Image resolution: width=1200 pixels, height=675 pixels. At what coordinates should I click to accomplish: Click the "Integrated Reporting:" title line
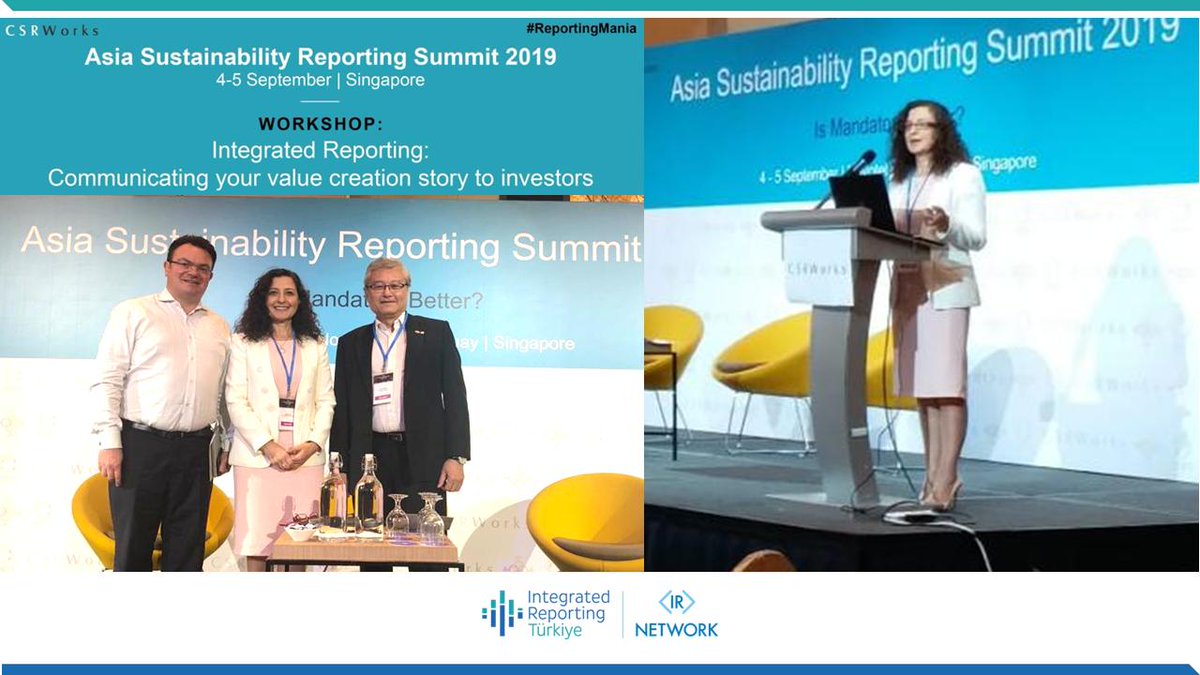[321, 150]
